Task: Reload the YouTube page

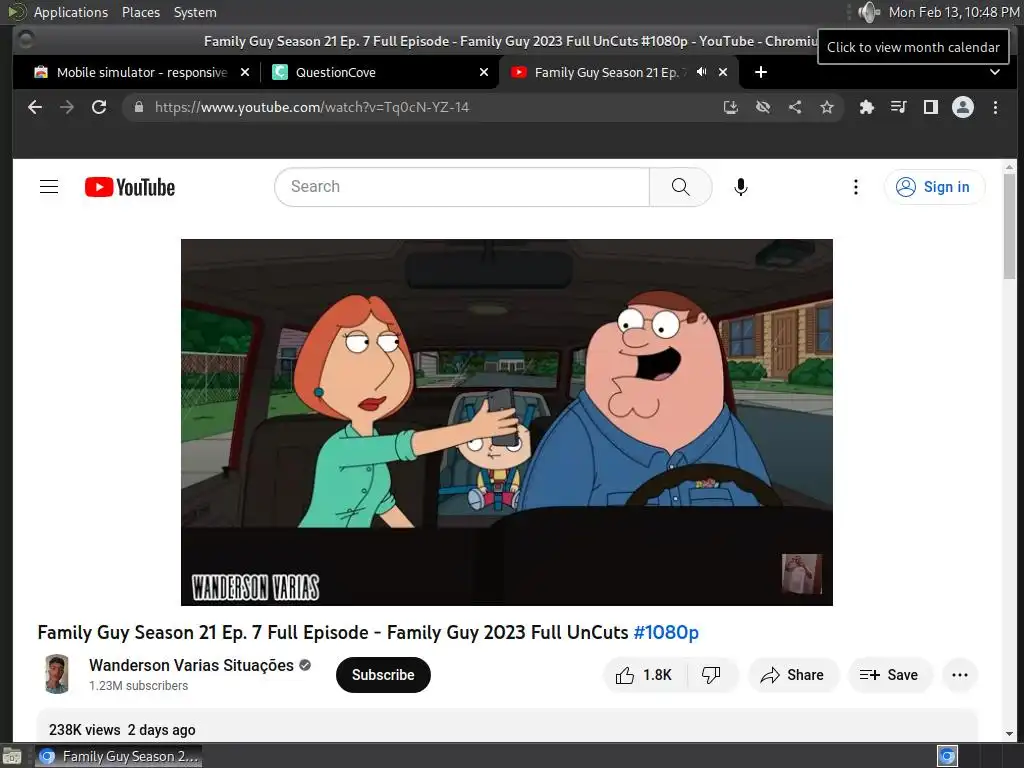Action: coord(99,107)
